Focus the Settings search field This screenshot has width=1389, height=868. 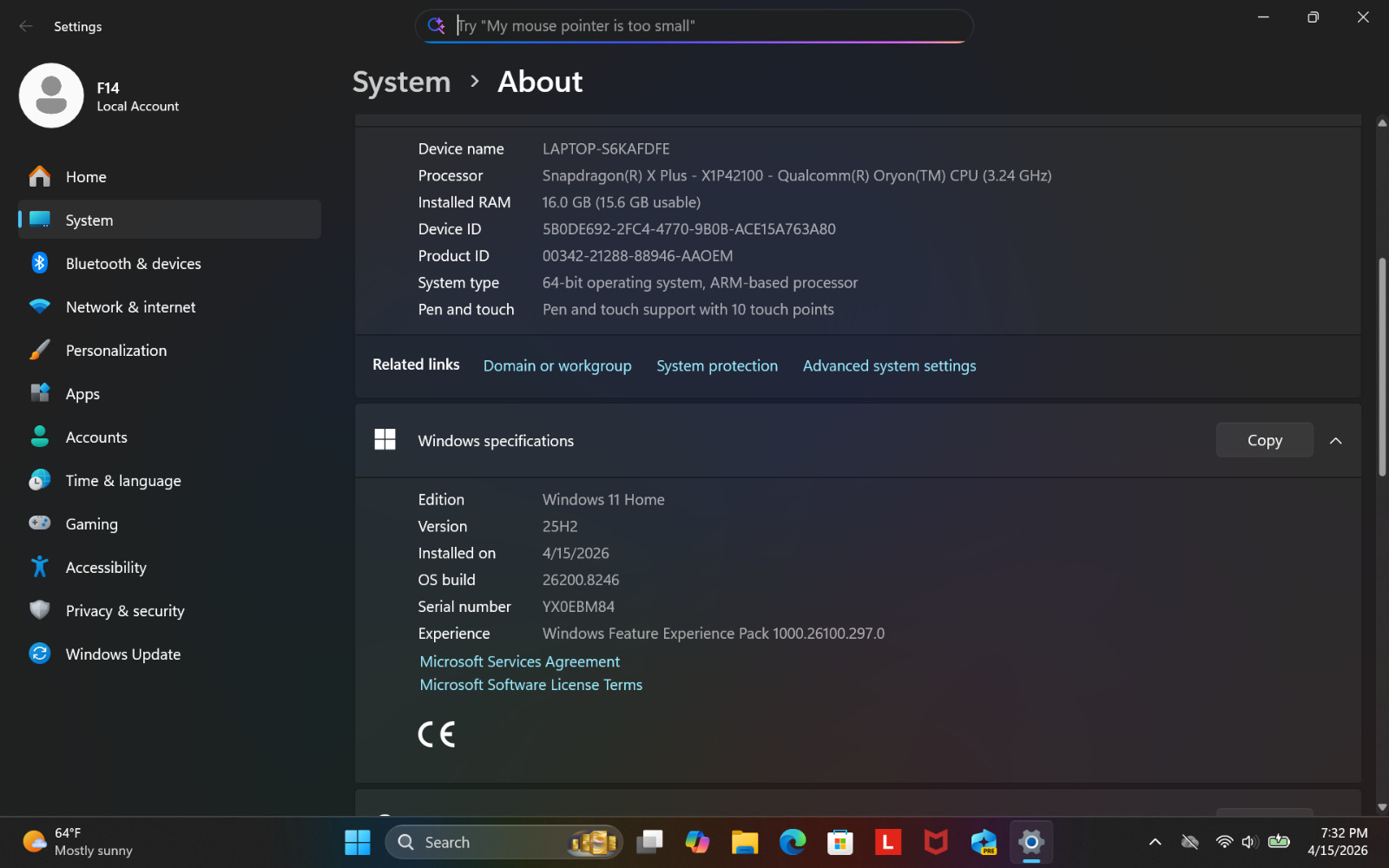pos(694,26)
